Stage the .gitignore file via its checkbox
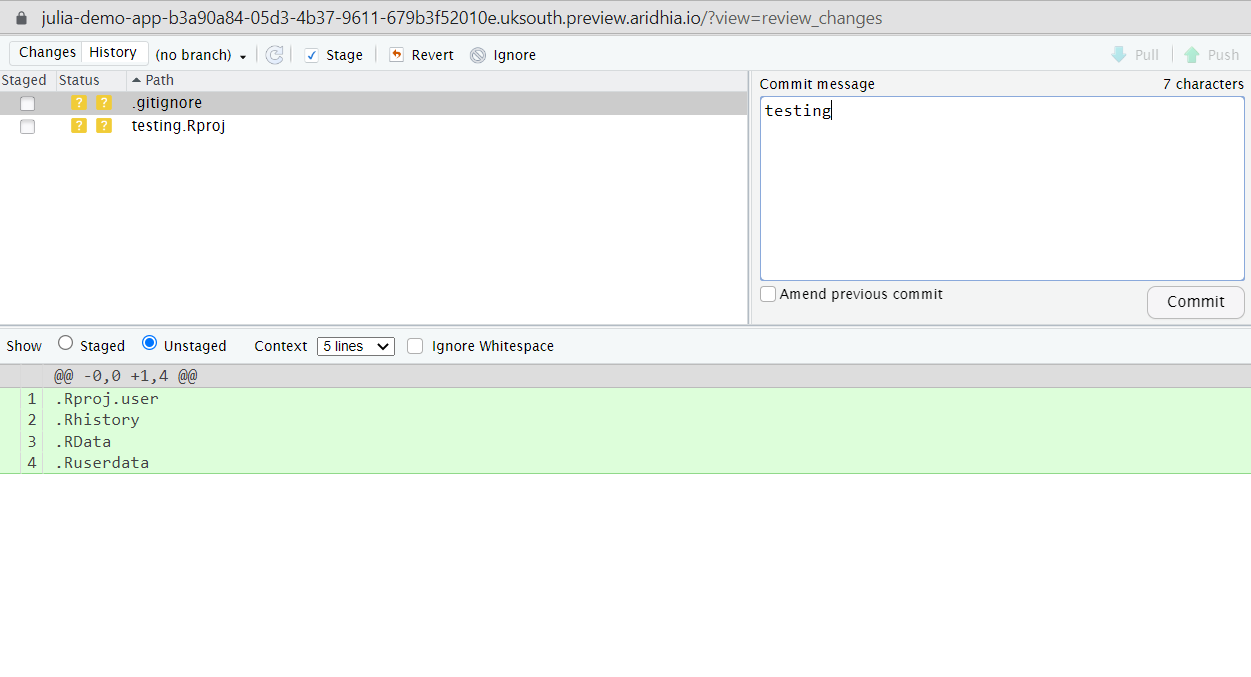 27,103
